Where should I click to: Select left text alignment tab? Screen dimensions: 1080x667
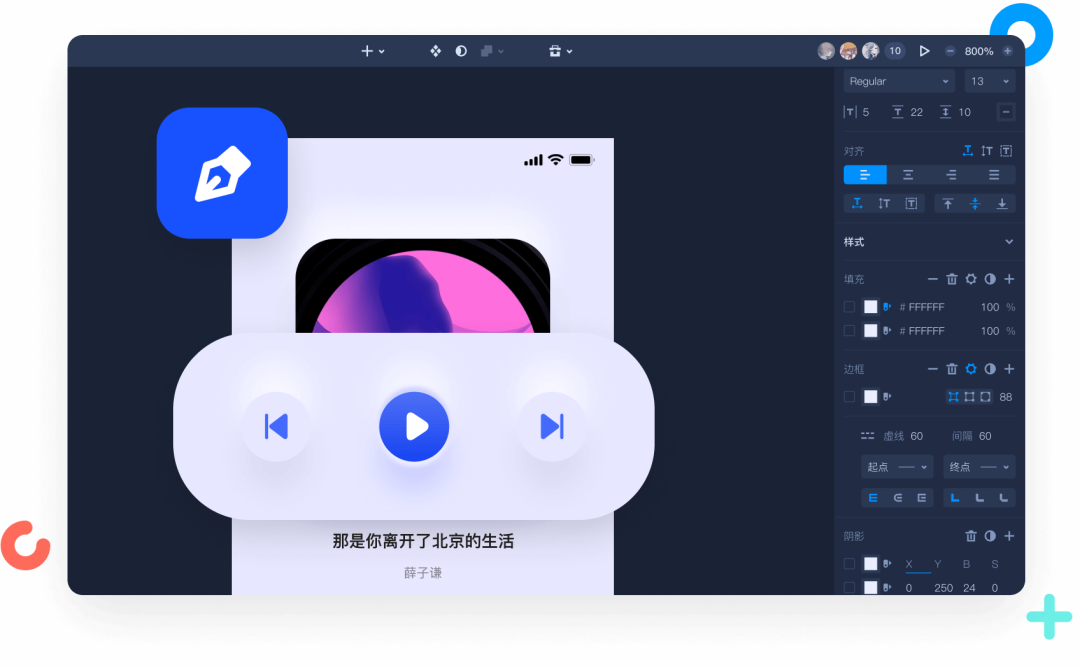(865, 175)
